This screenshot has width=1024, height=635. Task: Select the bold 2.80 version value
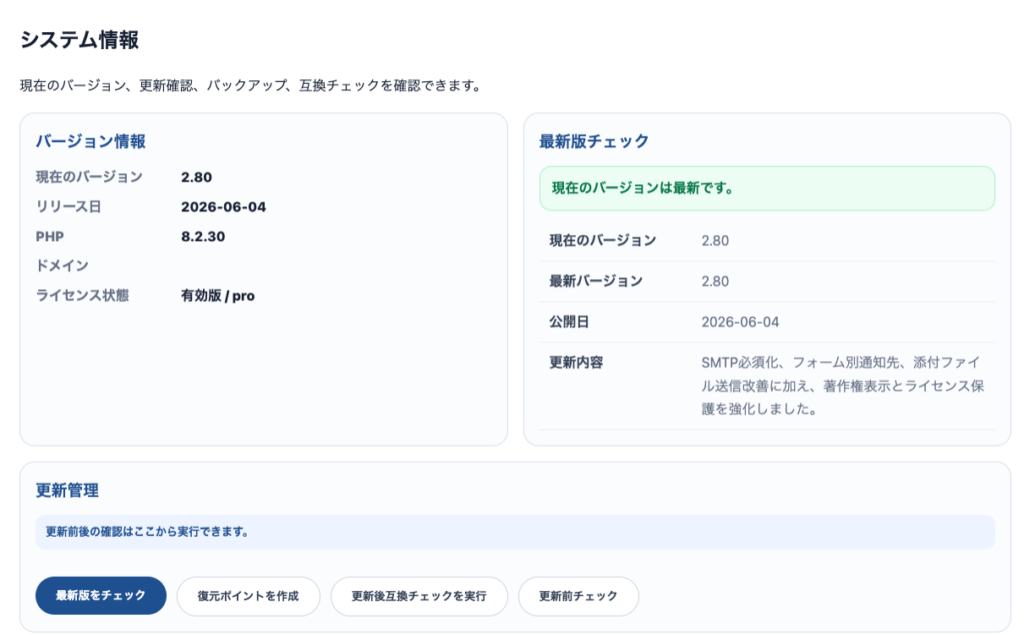pyautogui.click(x=197, y=177)
